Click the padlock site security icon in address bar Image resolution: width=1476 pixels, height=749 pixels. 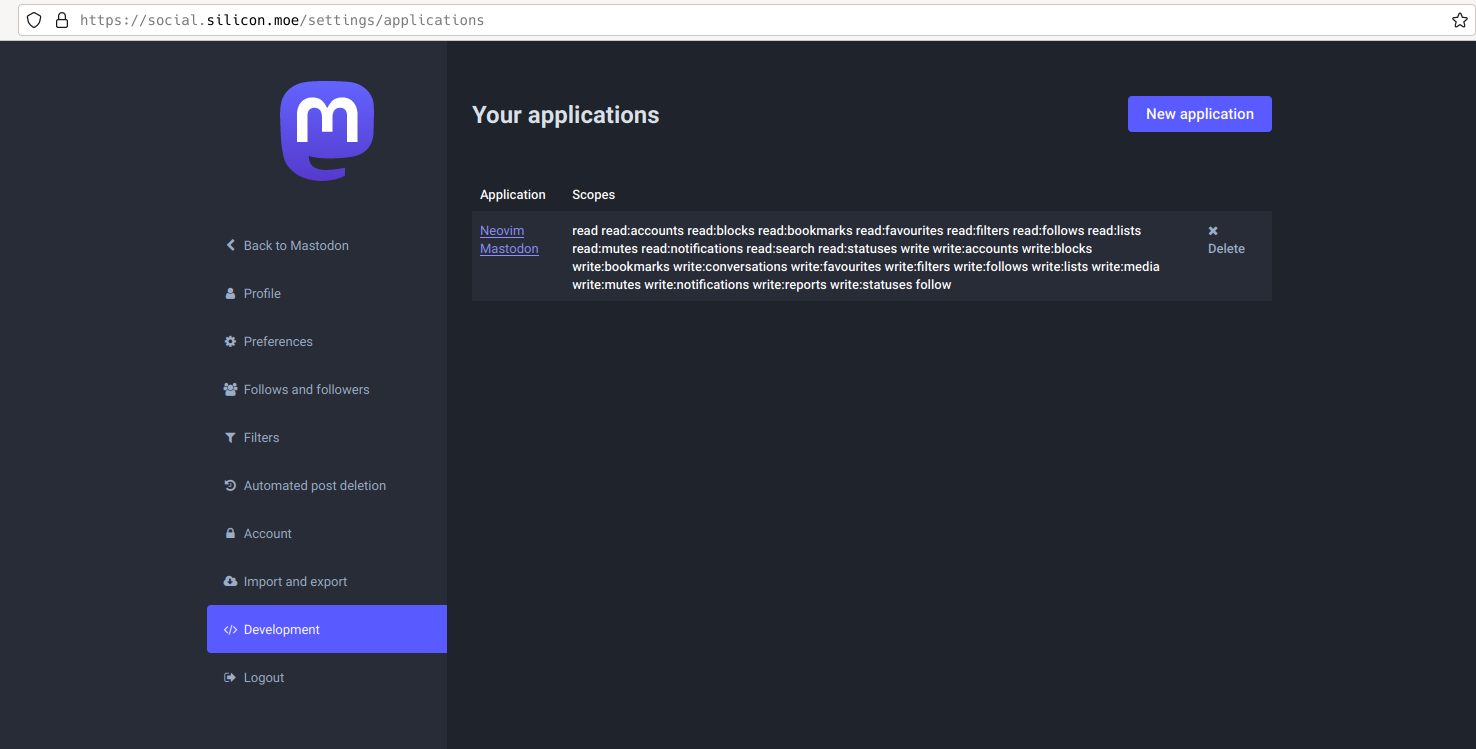pos(62,20)
